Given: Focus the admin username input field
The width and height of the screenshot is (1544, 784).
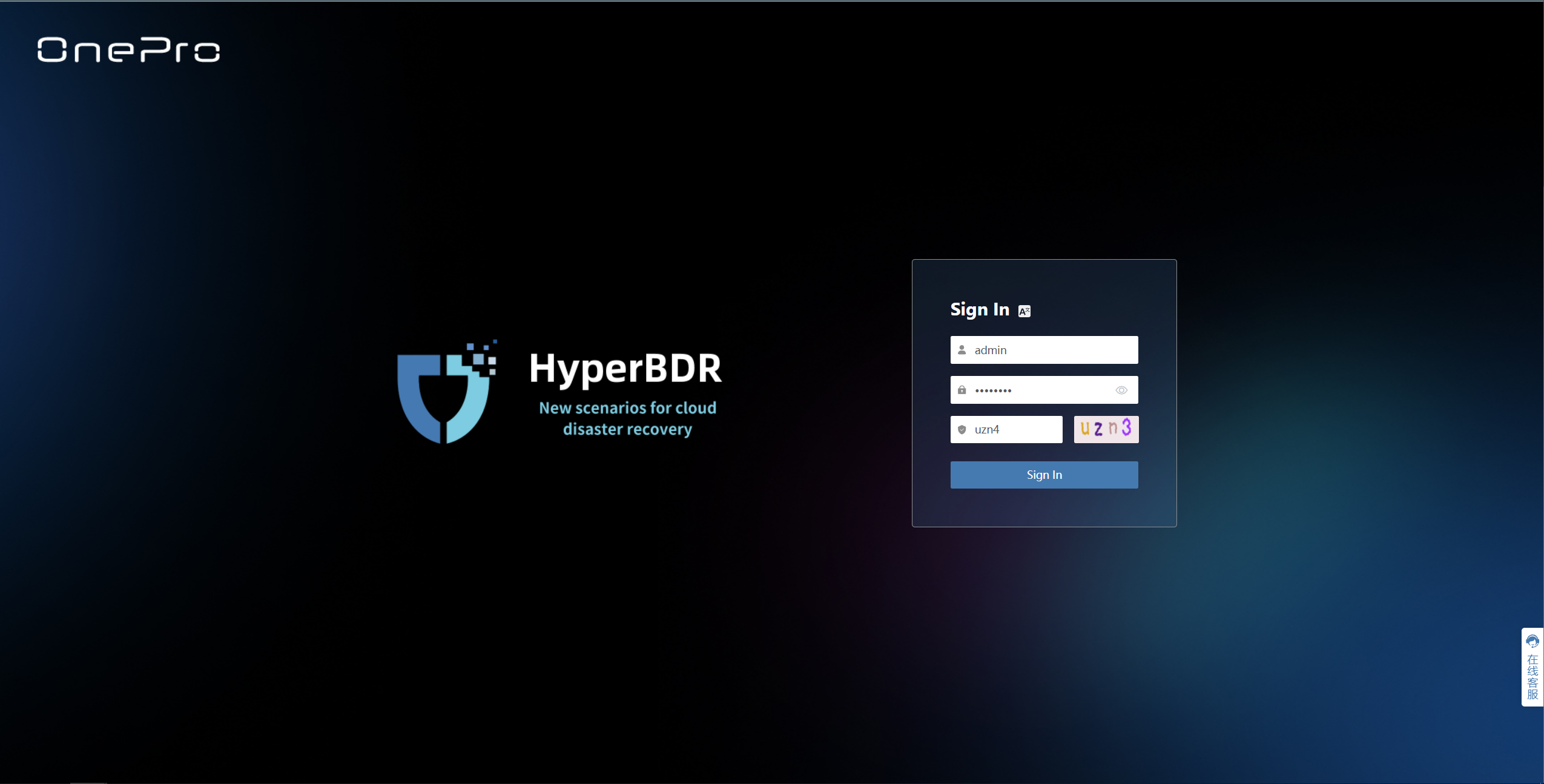Looking at the screenshot, I should pos(1051,350).
